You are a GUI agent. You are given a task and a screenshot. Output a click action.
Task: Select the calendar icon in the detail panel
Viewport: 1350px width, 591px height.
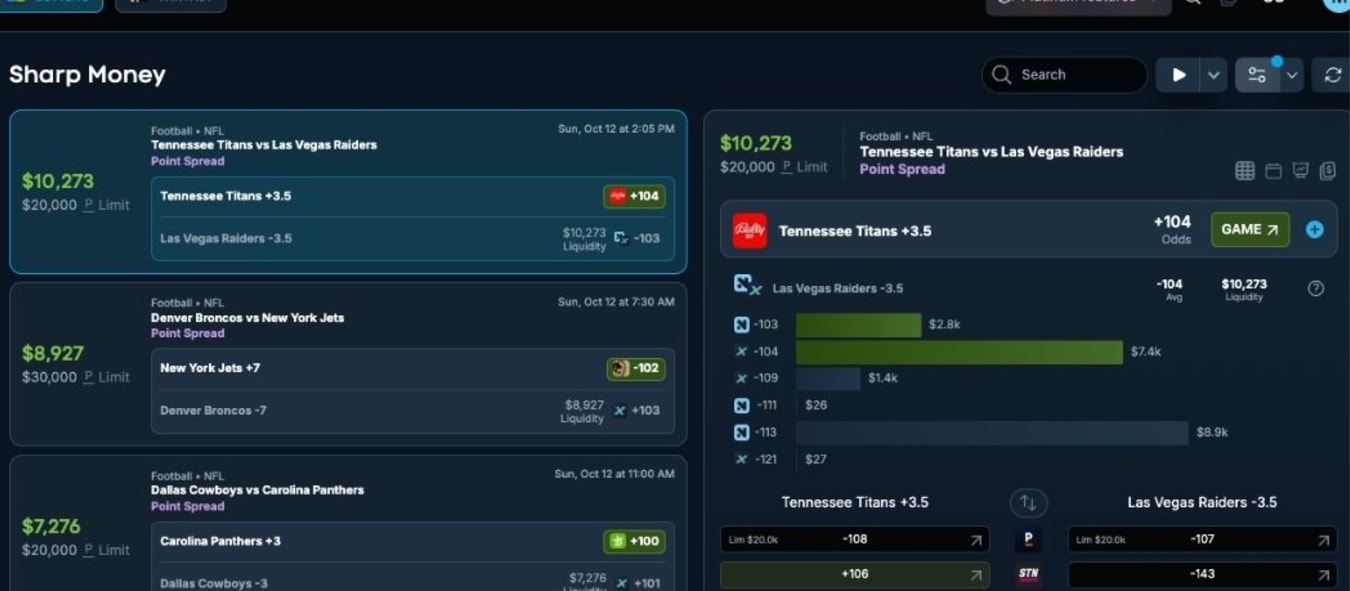pos(1272,170)
